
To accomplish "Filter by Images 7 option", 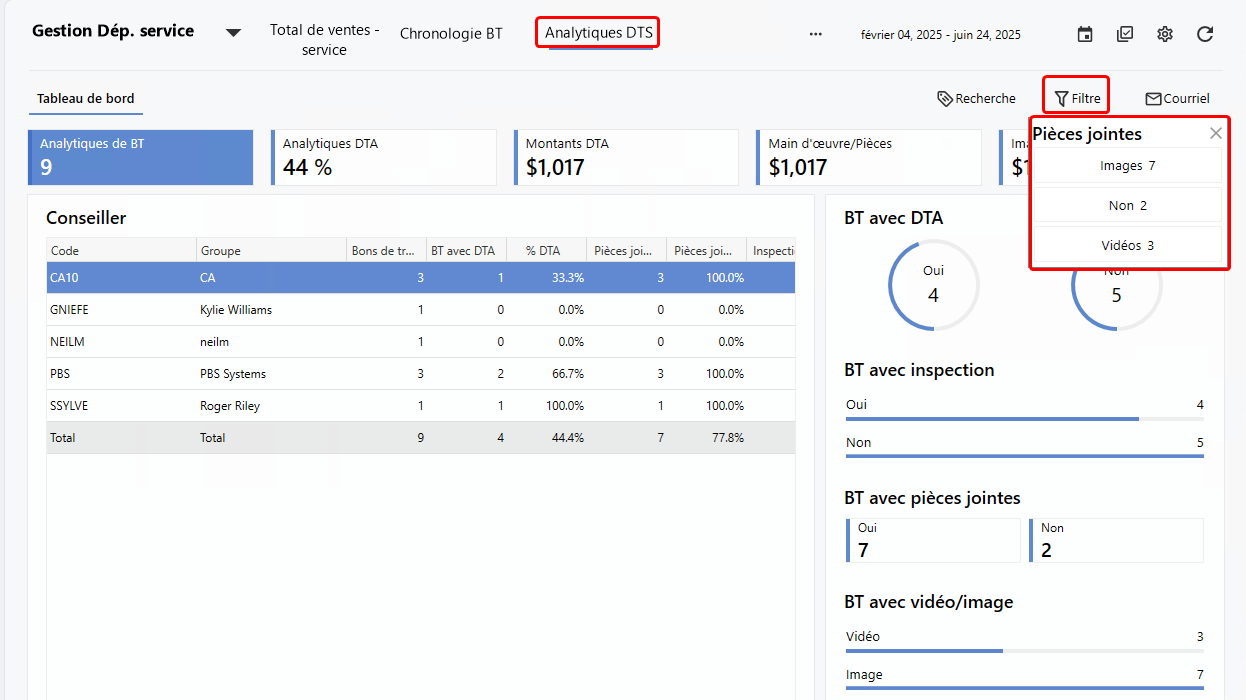I will [1127, 166].
